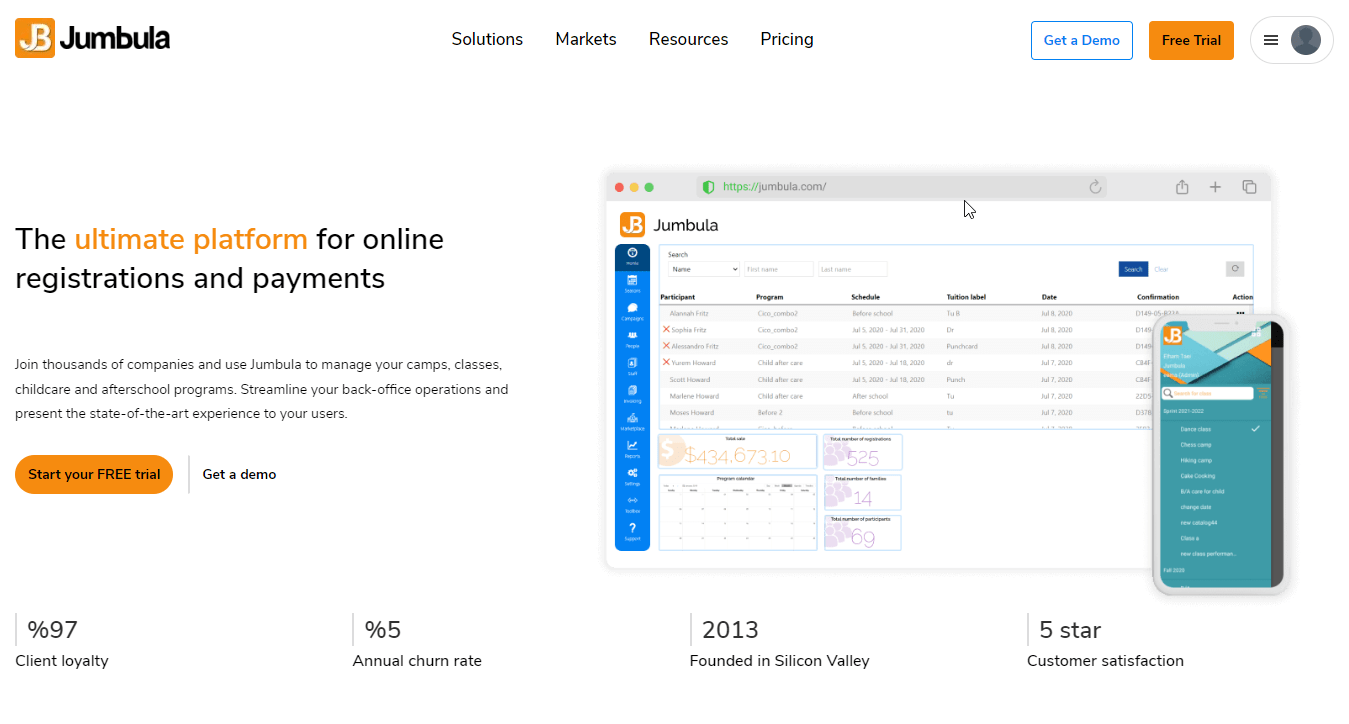Open the Seasons section in the sidebar
The width and height of the screenshot is (1349, 724).
(x=632, y=282)
